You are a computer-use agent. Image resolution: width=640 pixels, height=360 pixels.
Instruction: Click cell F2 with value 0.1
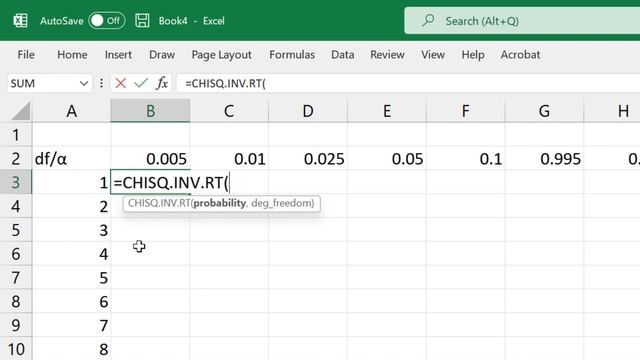tap(465, 159)
